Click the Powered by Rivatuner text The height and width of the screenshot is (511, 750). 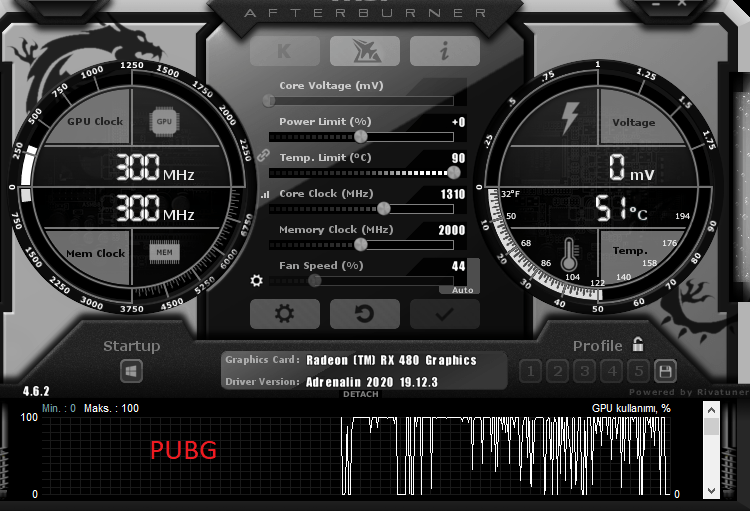pos(689,392)
